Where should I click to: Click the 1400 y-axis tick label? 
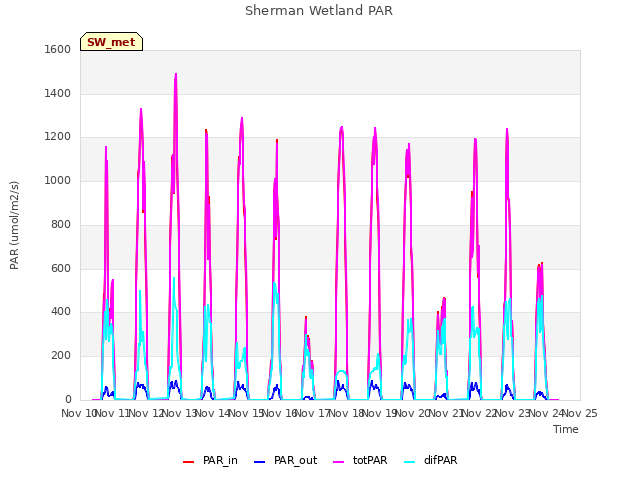(x=58, y=93)
